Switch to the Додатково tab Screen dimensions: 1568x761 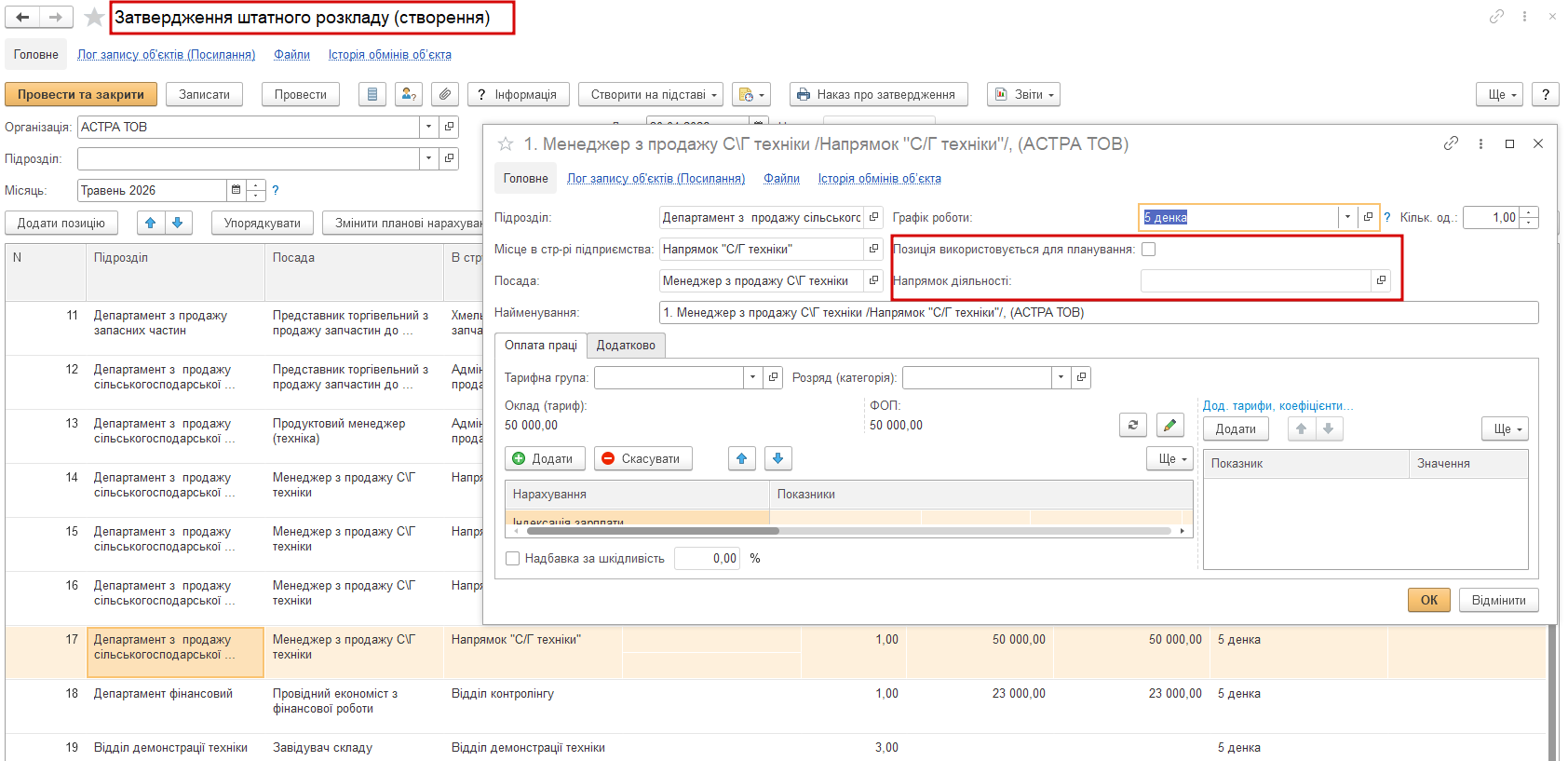click(x=626, y=345)
